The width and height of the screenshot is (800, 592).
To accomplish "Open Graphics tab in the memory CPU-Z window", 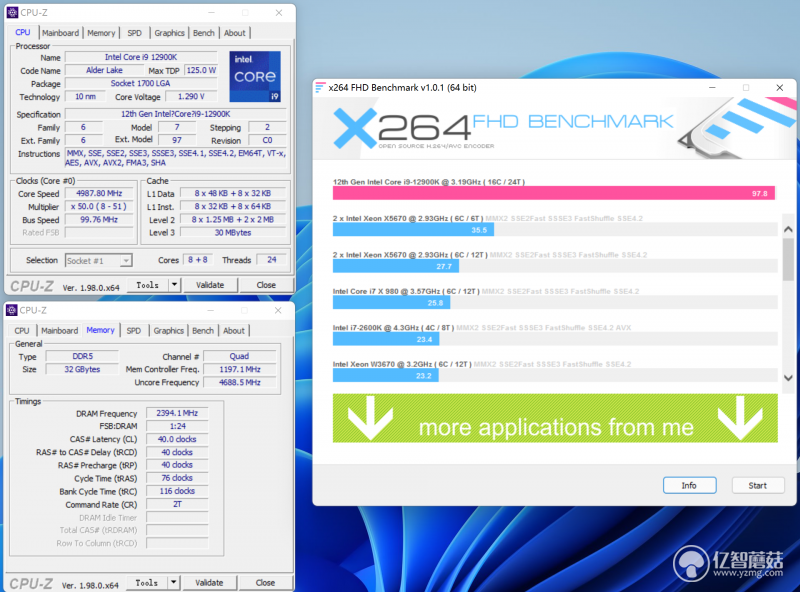I will point(168,331).
